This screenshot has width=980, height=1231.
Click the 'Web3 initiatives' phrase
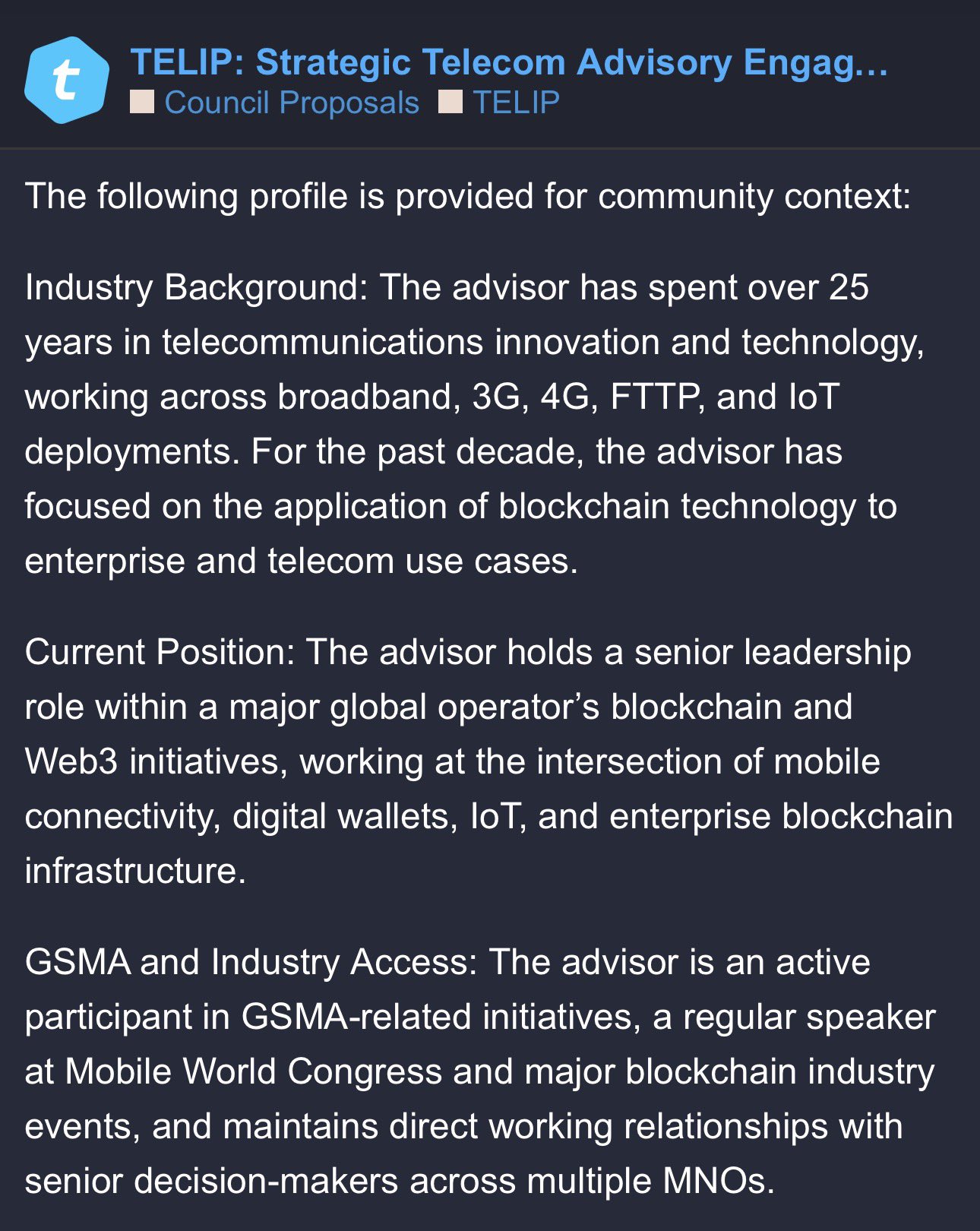[155, 761]
